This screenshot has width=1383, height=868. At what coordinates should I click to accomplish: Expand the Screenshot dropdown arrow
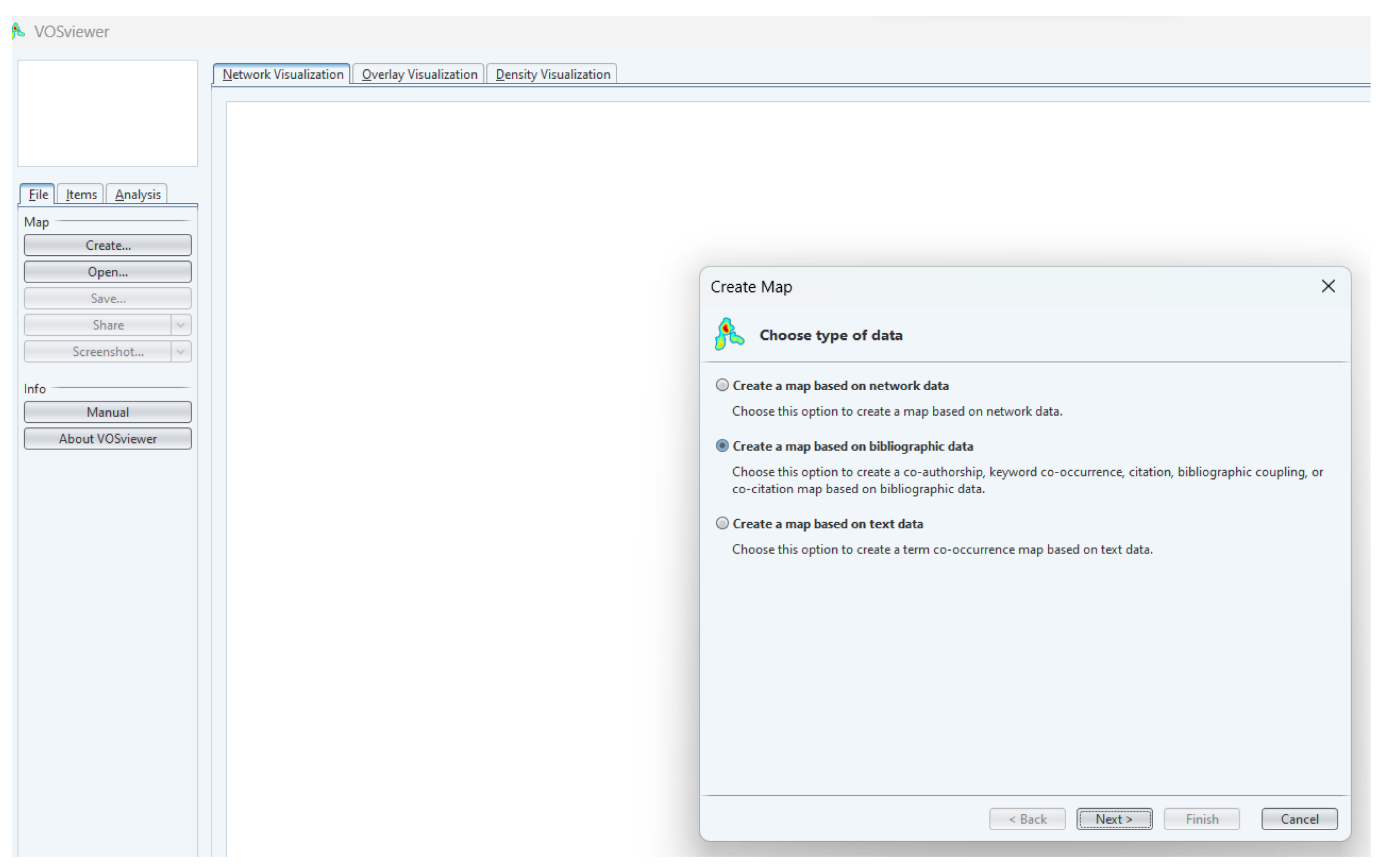(x=181, y=352)
